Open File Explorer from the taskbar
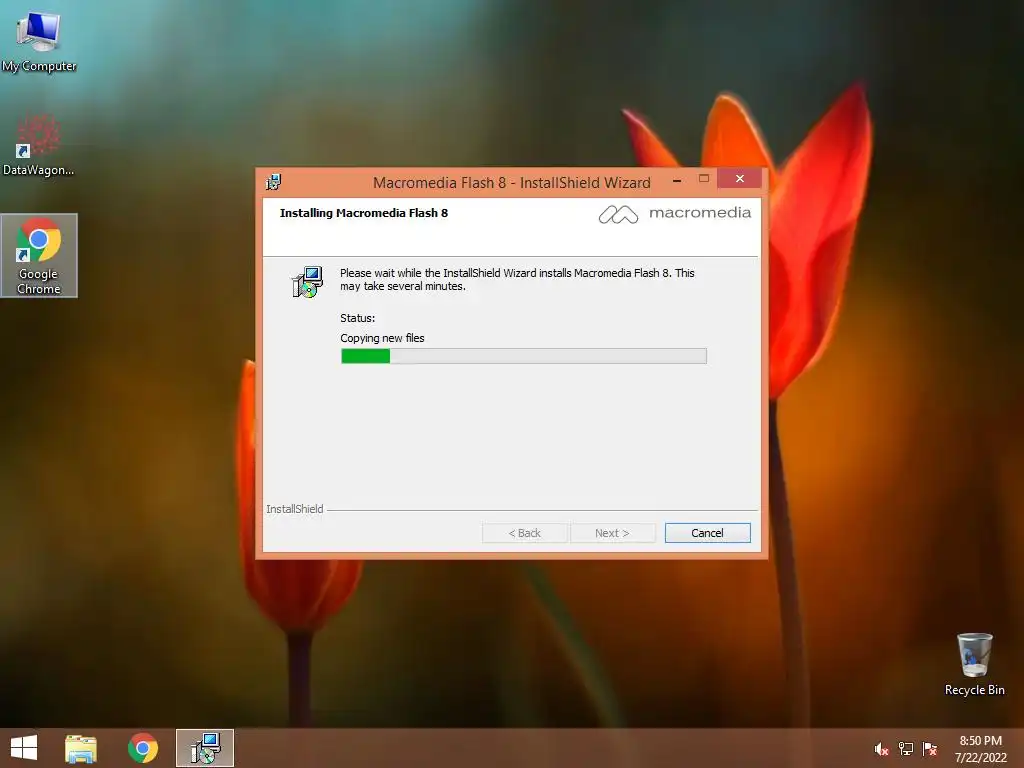The height and width of the screenshot is (768, 1024). [81, 748]
